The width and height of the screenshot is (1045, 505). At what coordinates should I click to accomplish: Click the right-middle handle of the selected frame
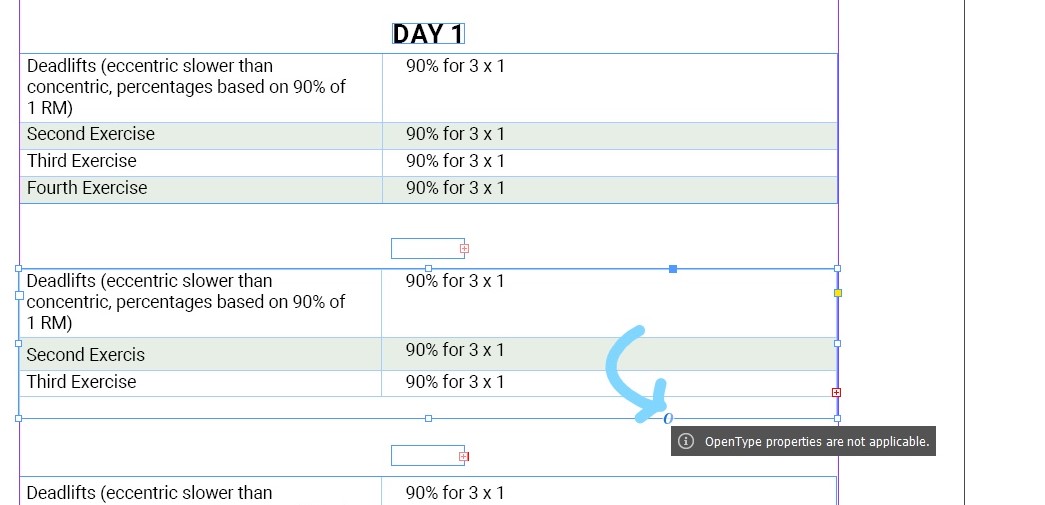click(837, 343)
